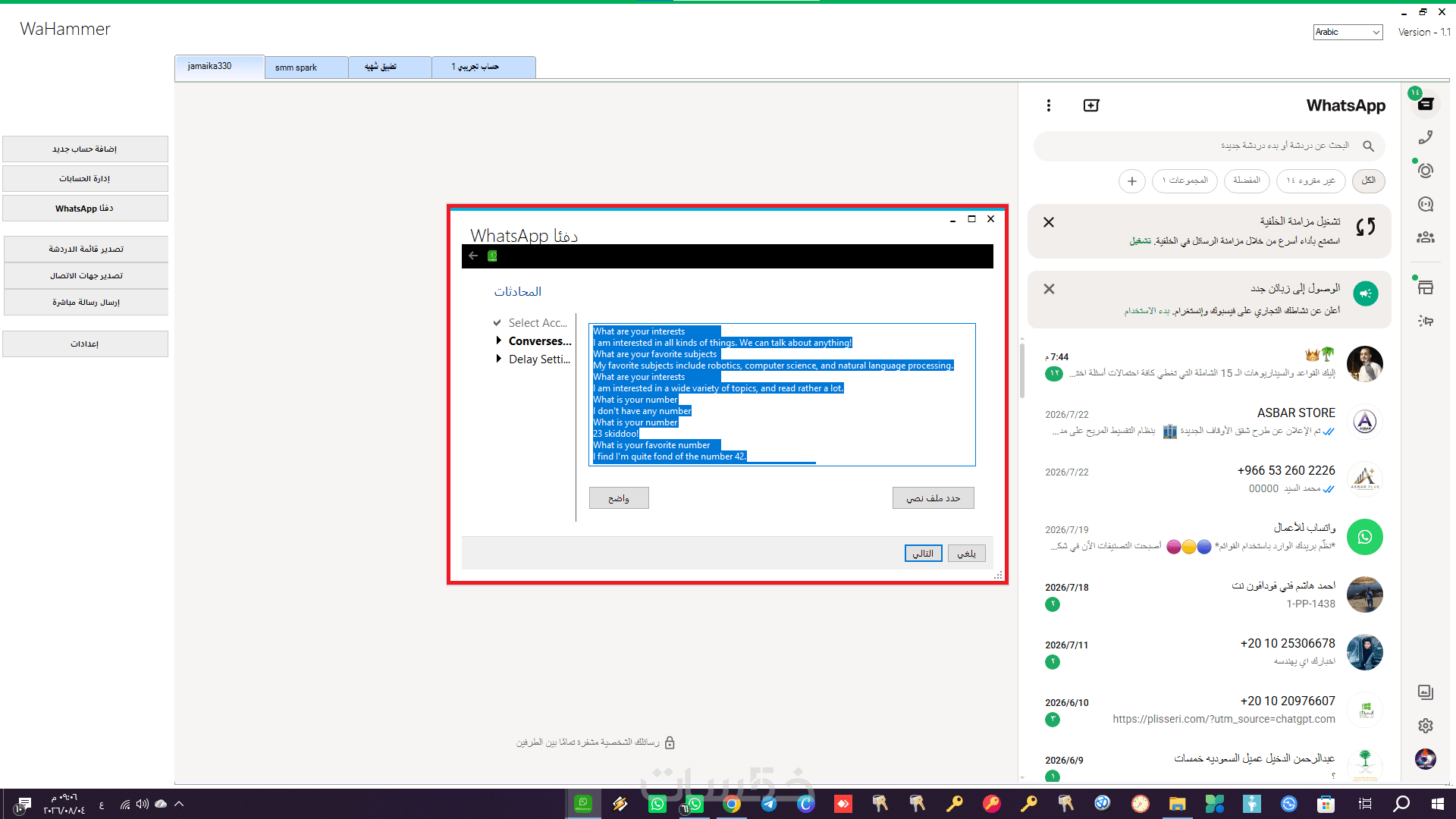Open WhatsApp settings gear icon
Image resolution: width=1456 pixels, height=819 pixels.
[x=1426, y=726]
